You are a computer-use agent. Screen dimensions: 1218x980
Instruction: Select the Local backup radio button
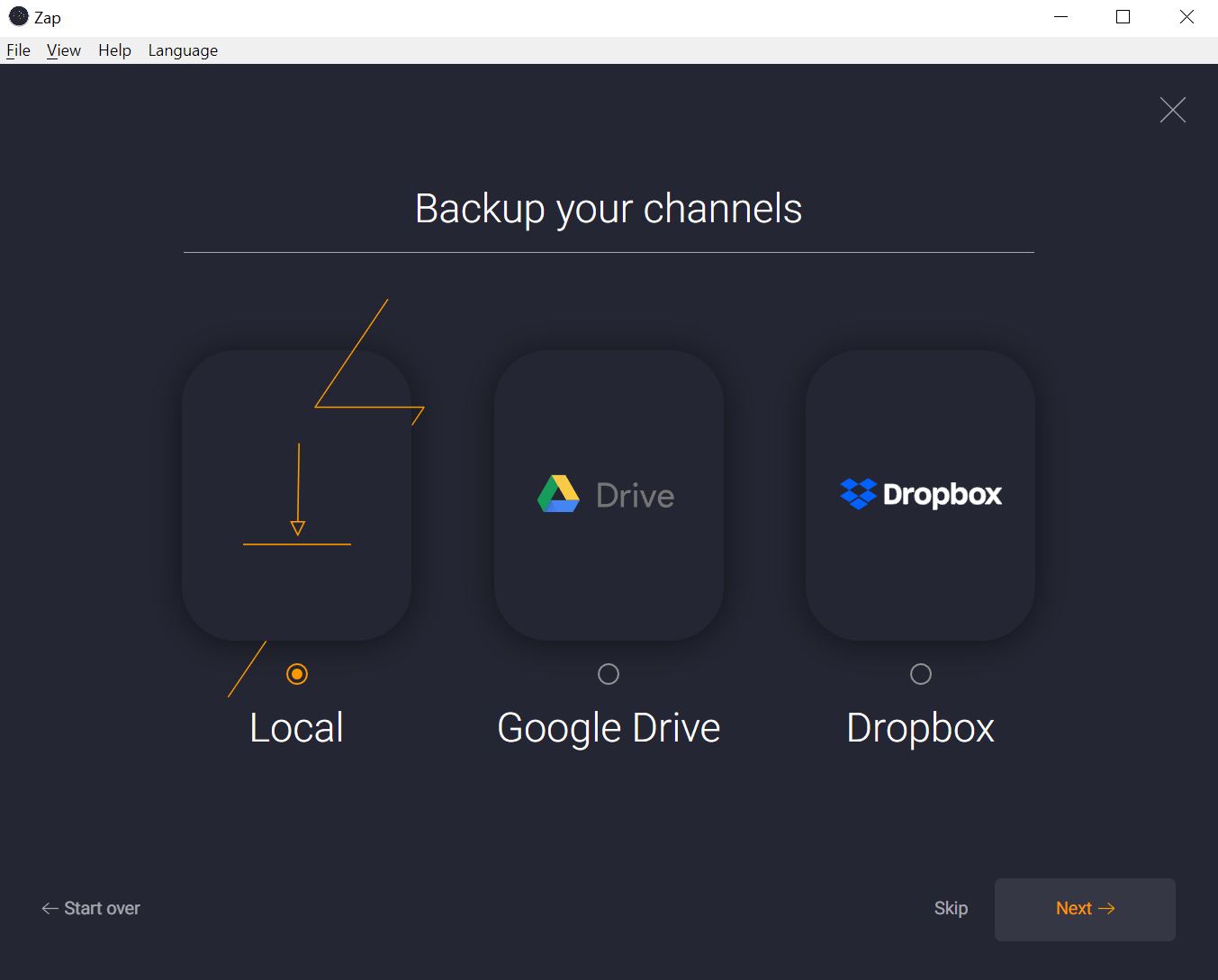tap(297, 674)
